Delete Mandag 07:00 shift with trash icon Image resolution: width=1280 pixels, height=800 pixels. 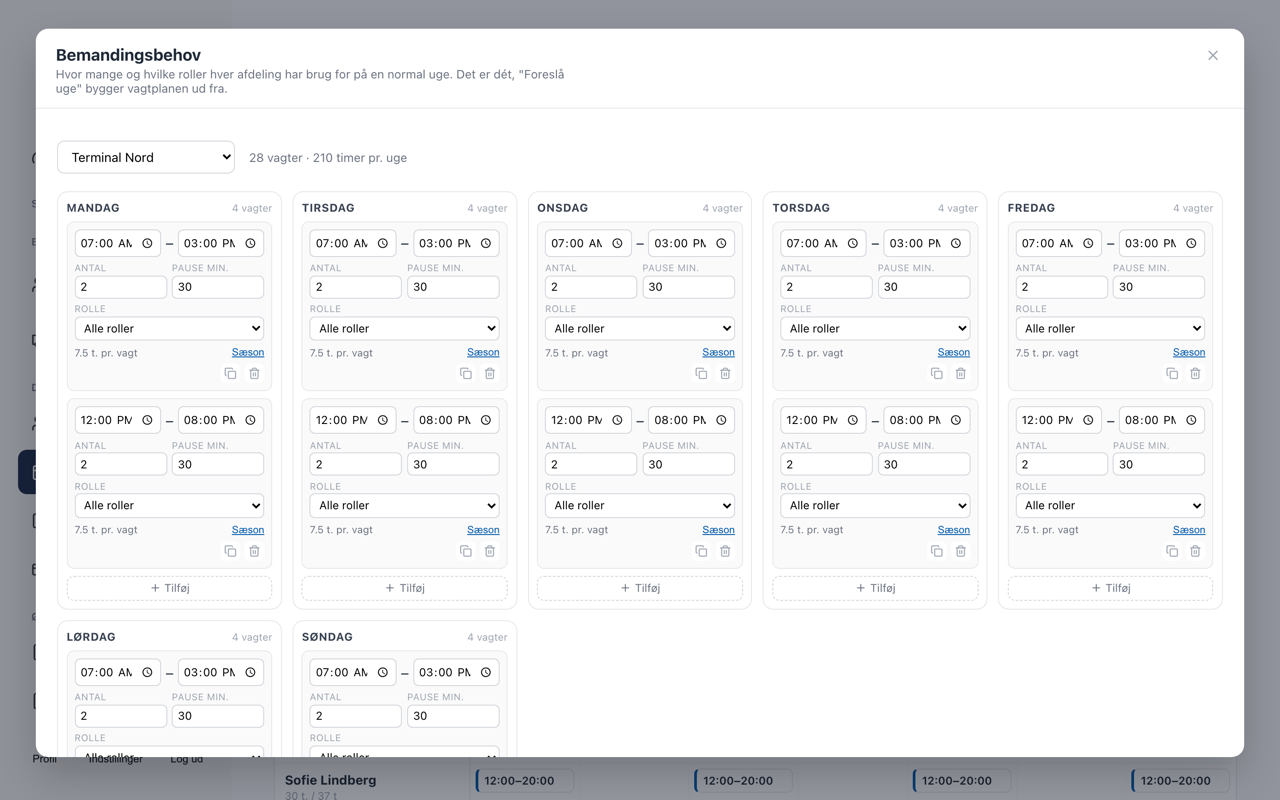(254, 373)
